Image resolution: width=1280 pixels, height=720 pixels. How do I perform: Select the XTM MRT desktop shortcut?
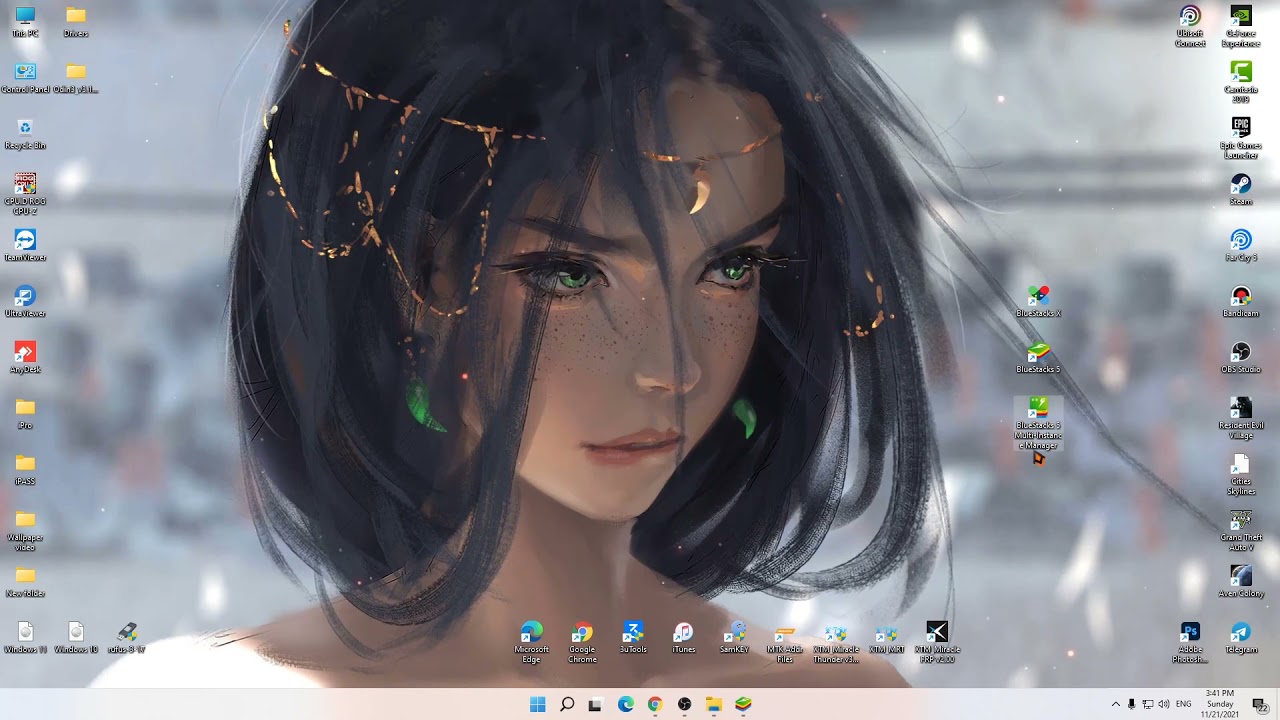886,638
